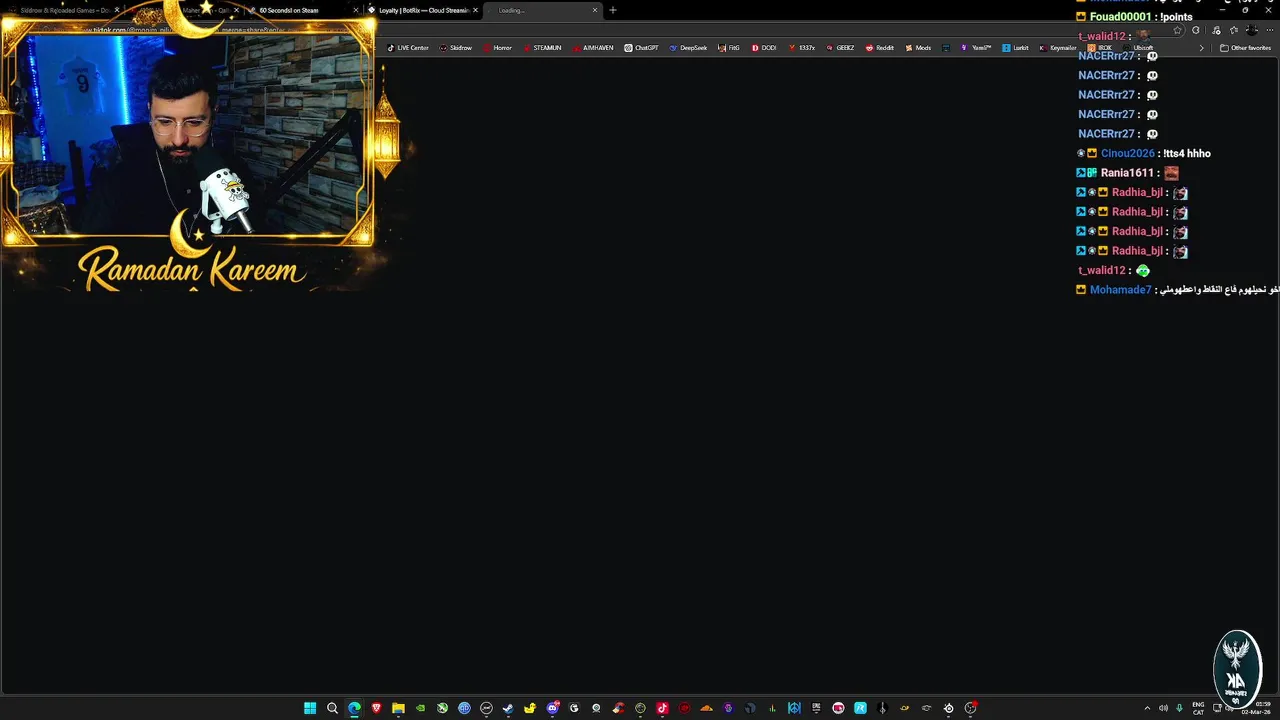1280x720 pixels.
Task: Click Fouad00001 username in chat
Action: (x=1120, y=17)
